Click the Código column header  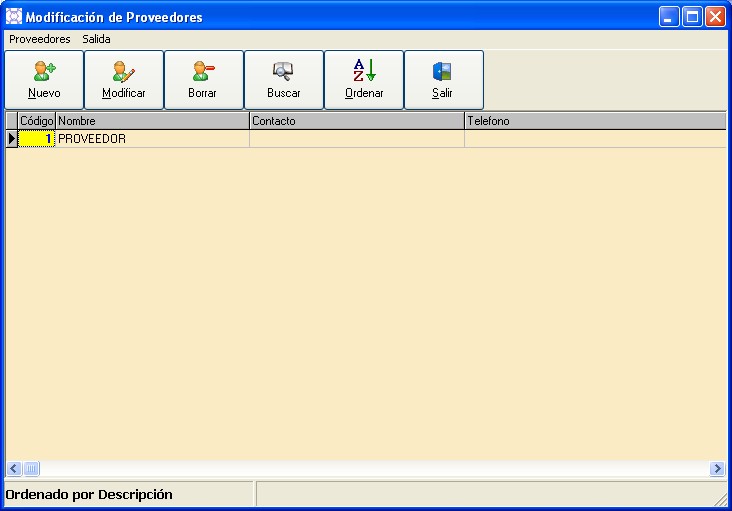pyautogui.click(x=36, y=121)
